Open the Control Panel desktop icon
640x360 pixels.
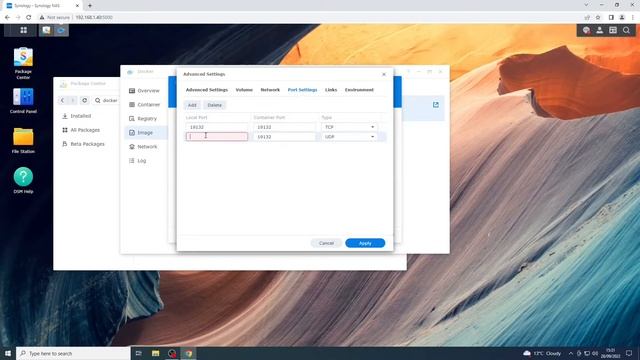[x=23, y=101]
